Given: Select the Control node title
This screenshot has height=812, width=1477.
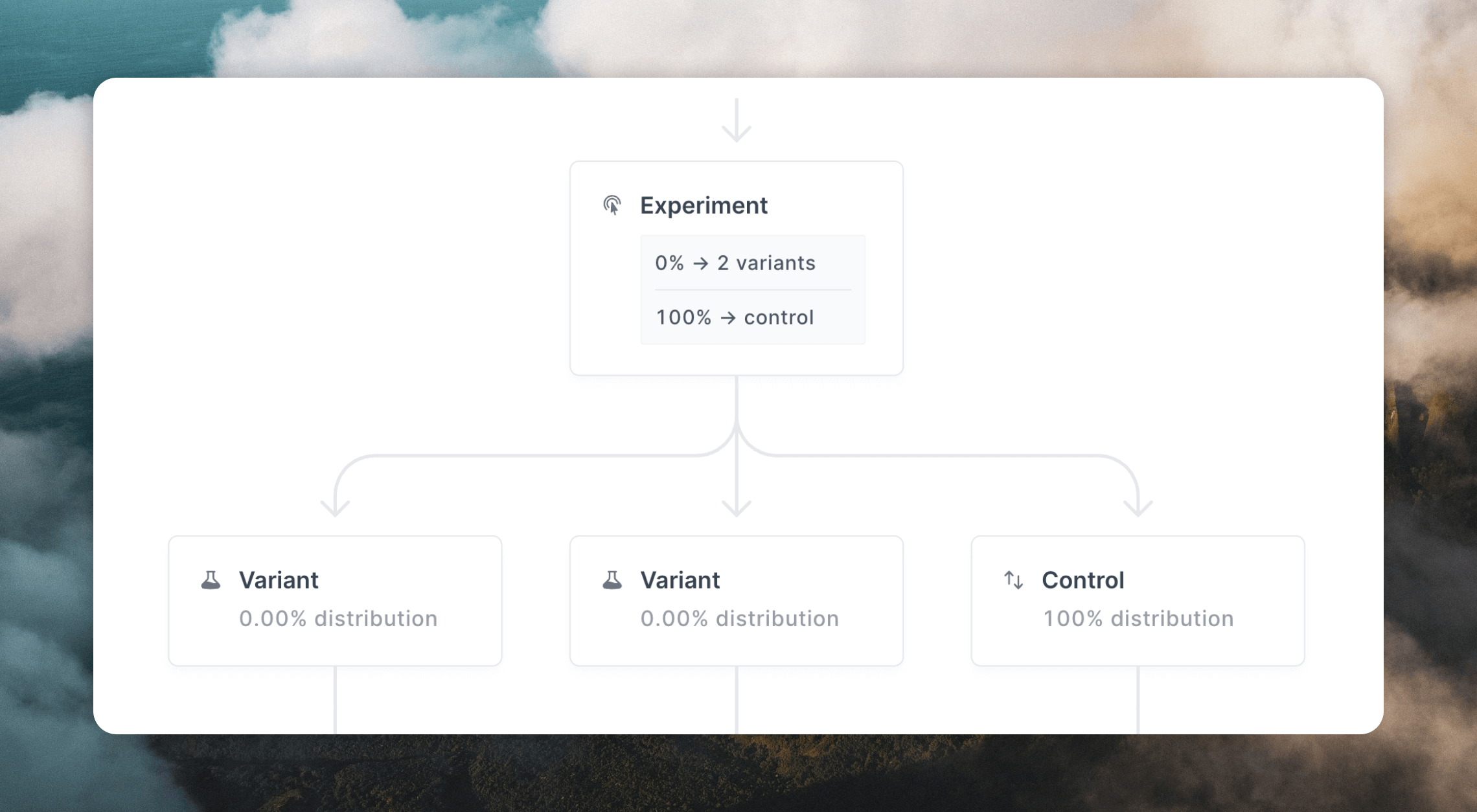Looking at the screenshot, I should point(1082,580).
